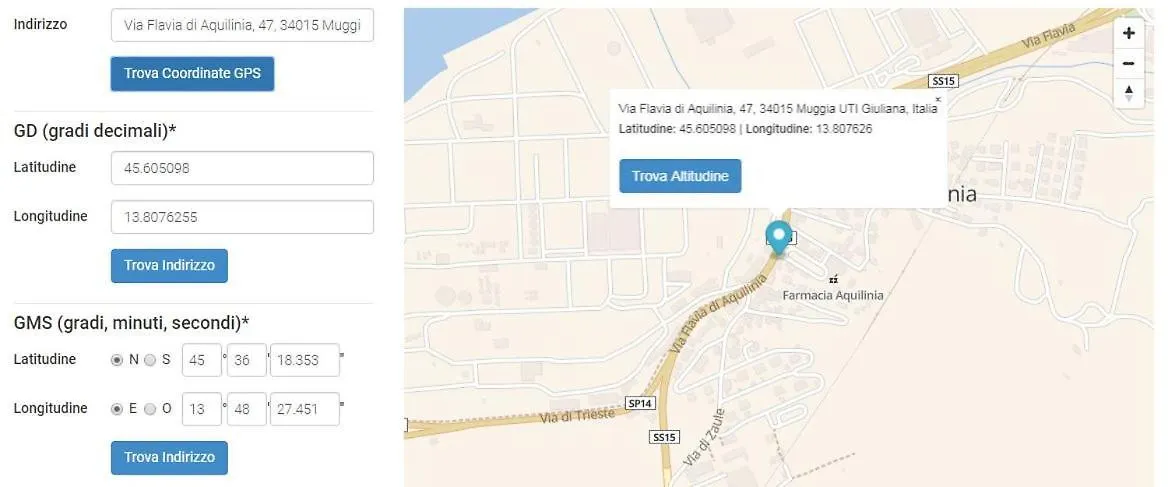The width and height of the screenshot is (1168, 487).
Task: Zoom in on the map
Action: tap(1129, 33)
